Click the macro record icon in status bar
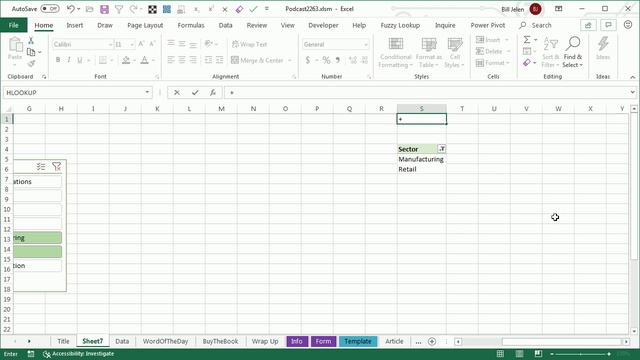640x360 pixels. pos(31,353)
